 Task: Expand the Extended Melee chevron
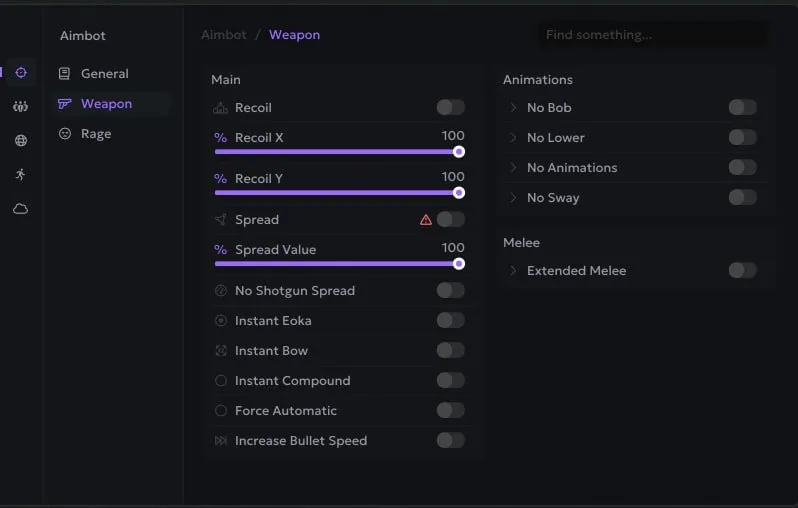513,270
